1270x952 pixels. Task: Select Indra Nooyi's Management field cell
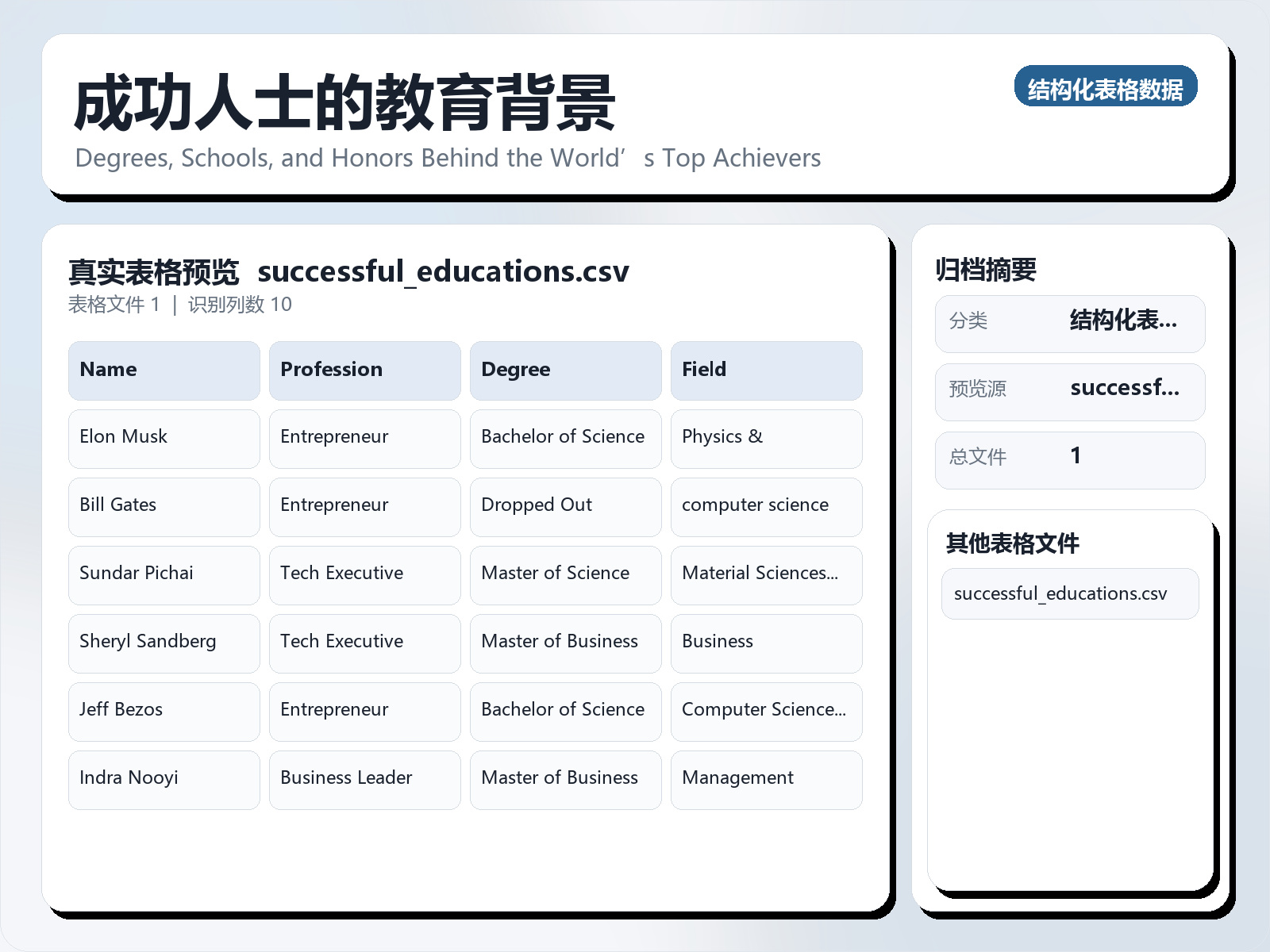pos(766,779)
